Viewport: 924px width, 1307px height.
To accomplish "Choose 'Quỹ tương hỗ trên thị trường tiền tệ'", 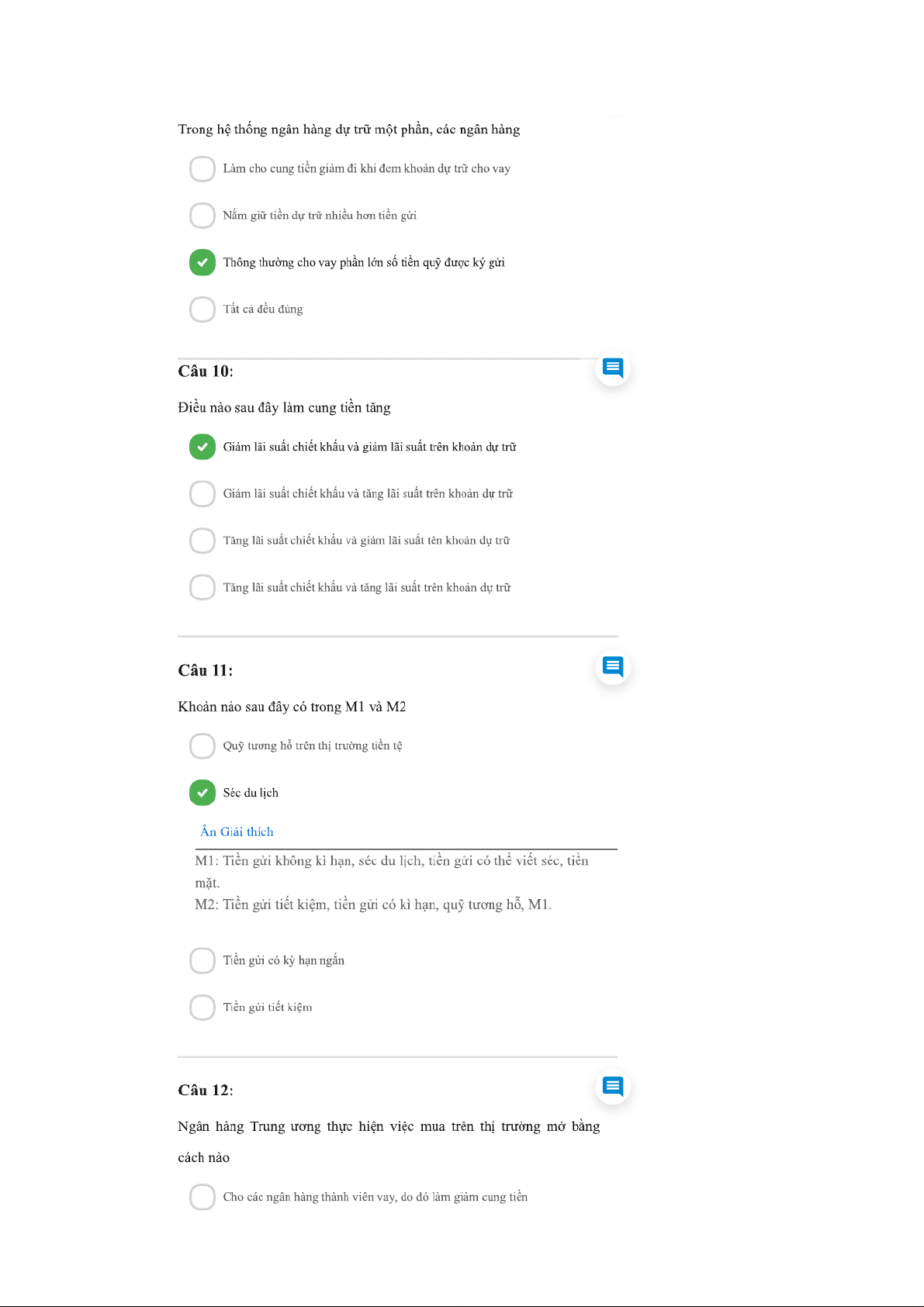I will [x=202, y=746].
